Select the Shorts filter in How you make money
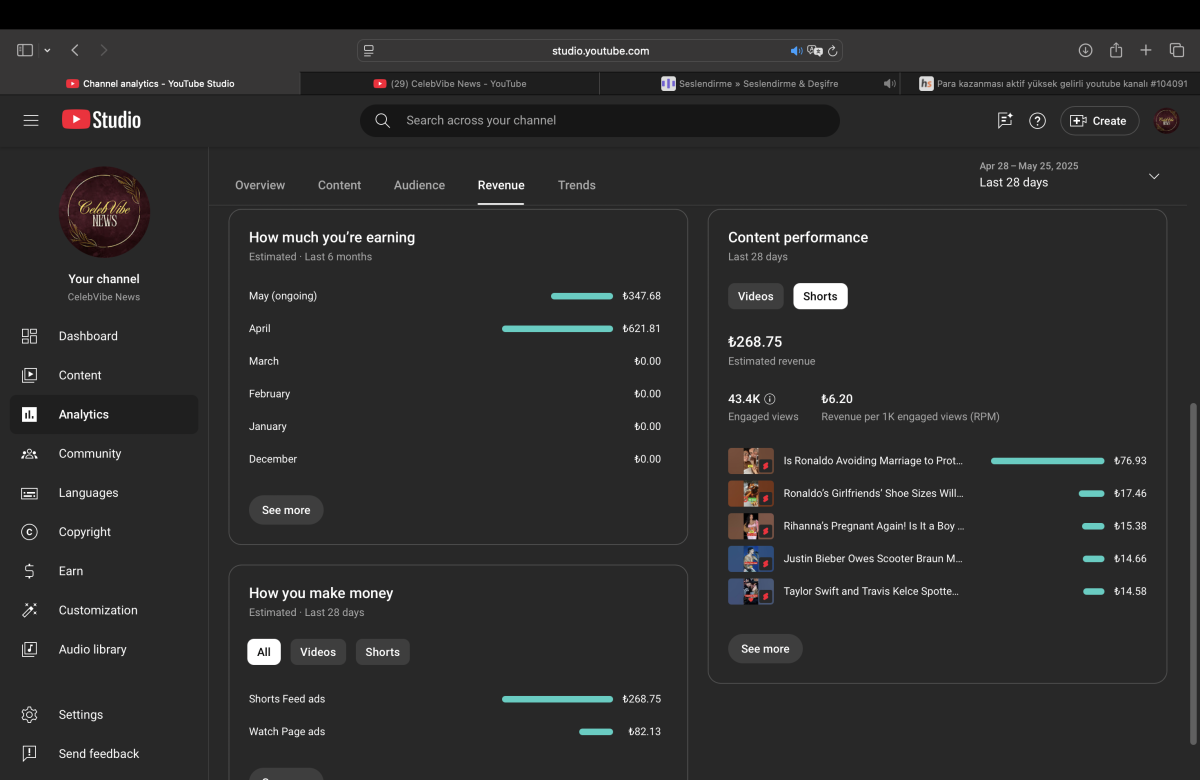 (x=382, y=652)
